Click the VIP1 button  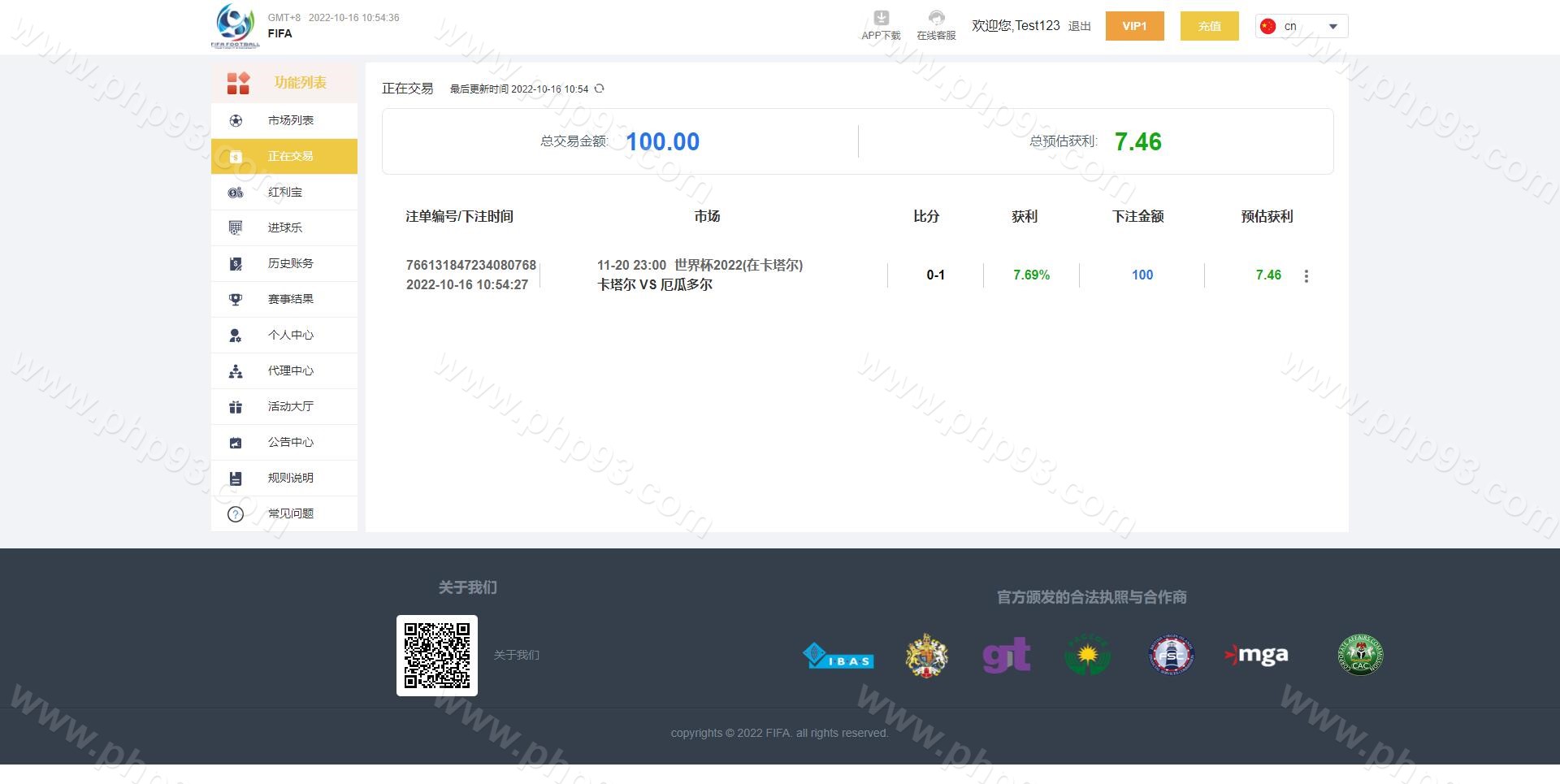[x=1134, y=26]
